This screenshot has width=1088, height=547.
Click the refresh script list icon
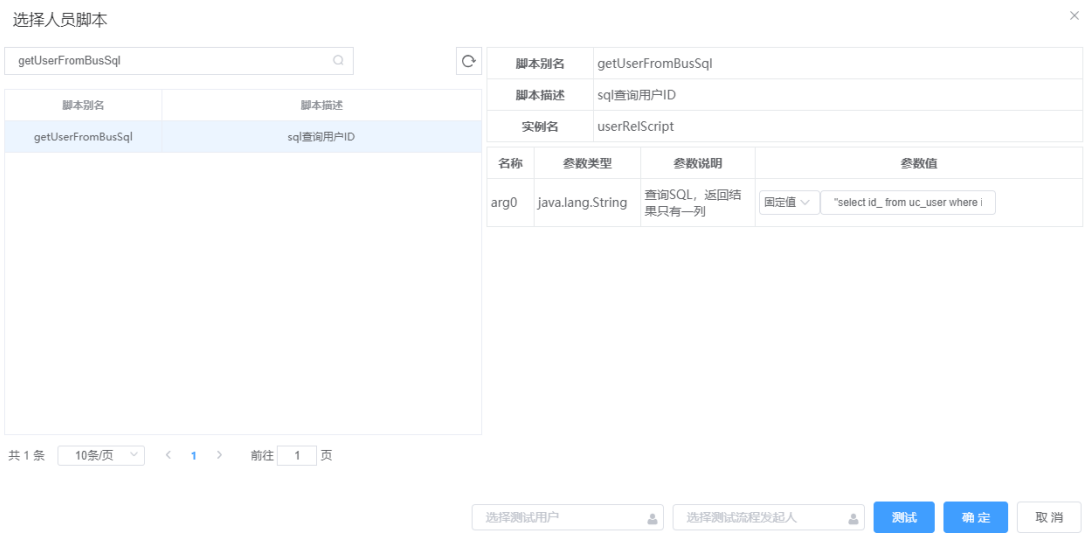tap(469, 61)
